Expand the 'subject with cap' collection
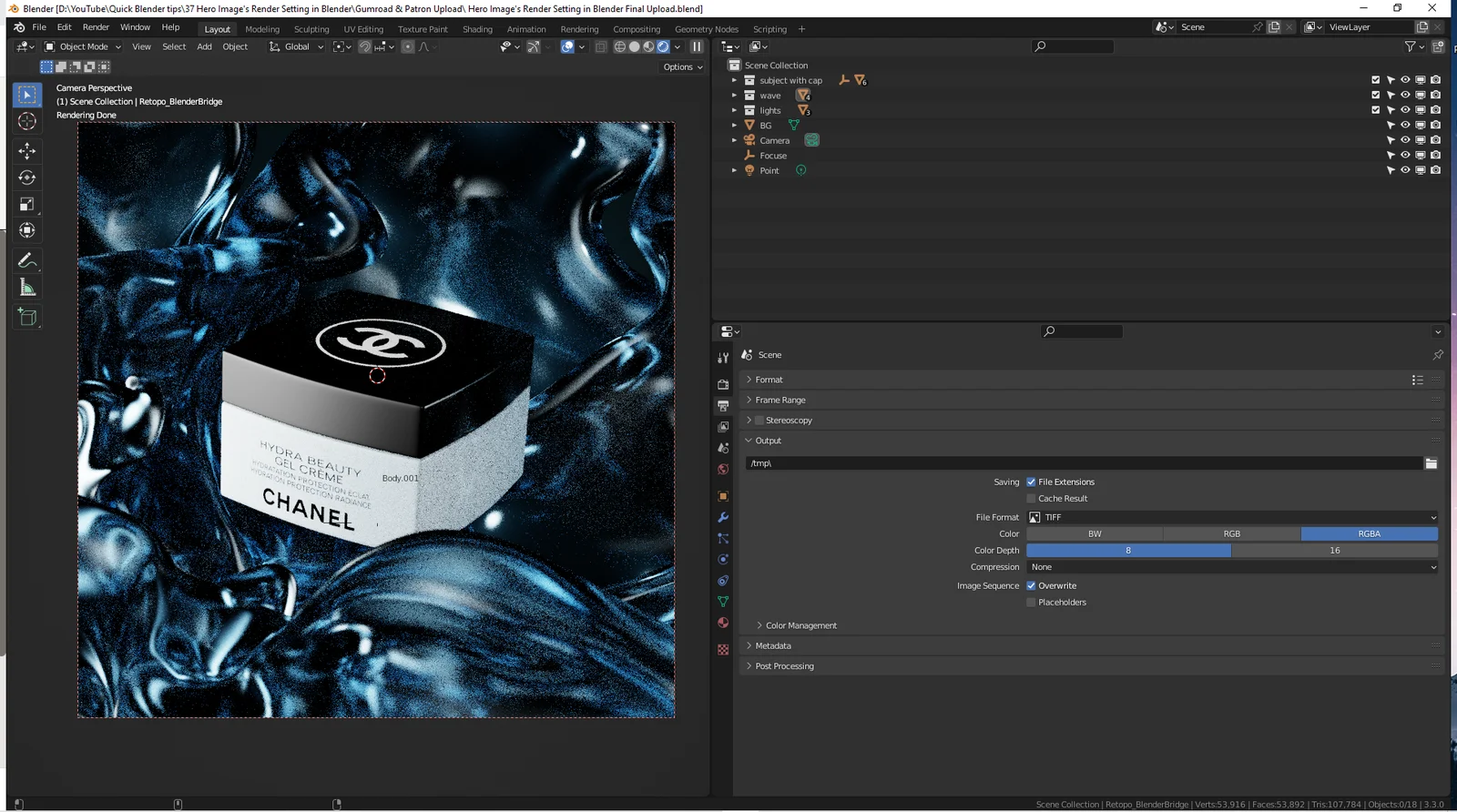The height and width of the screenshot is (812, 1457). [734, 80]
